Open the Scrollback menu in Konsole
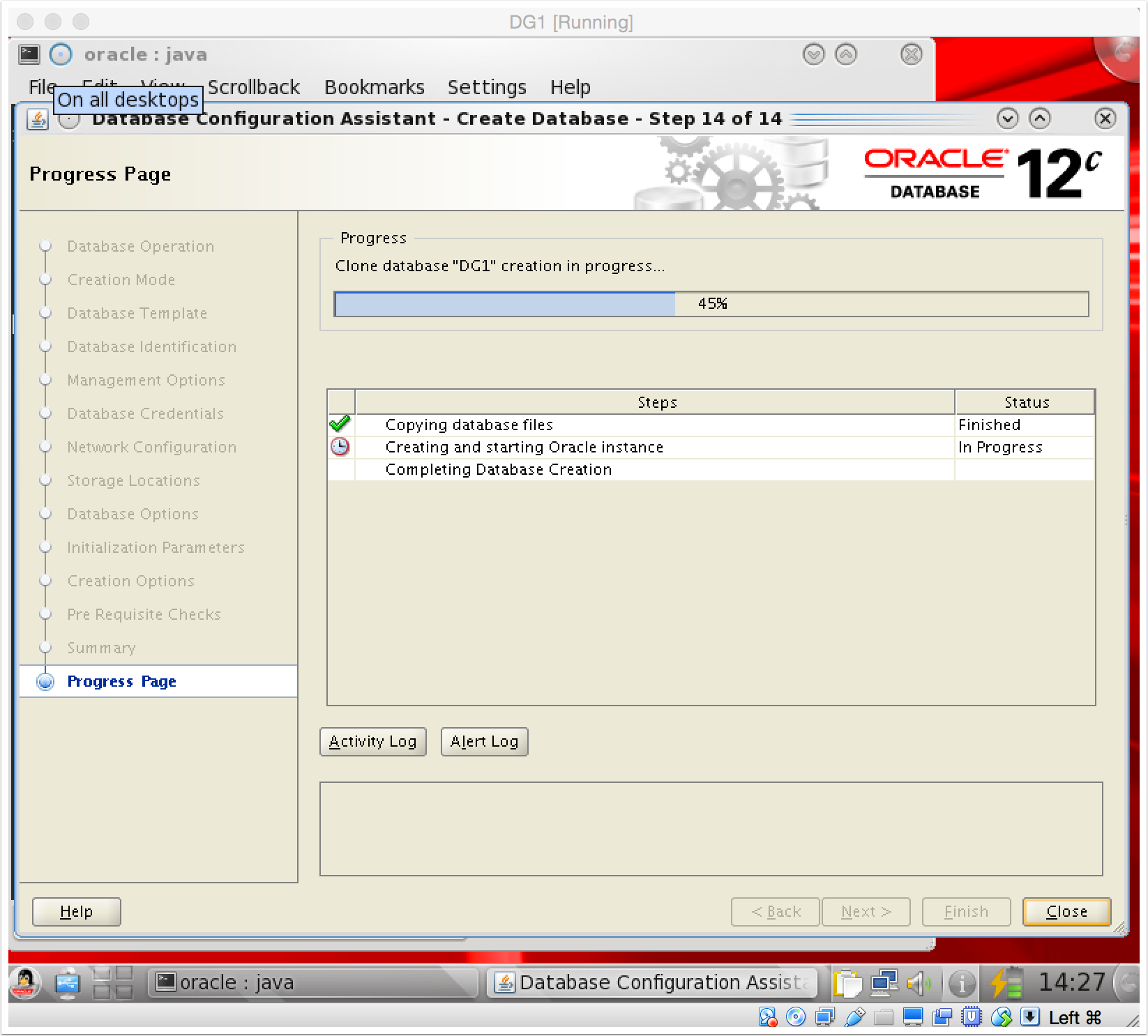1148x1036 pixels. [x=254, y=87]
